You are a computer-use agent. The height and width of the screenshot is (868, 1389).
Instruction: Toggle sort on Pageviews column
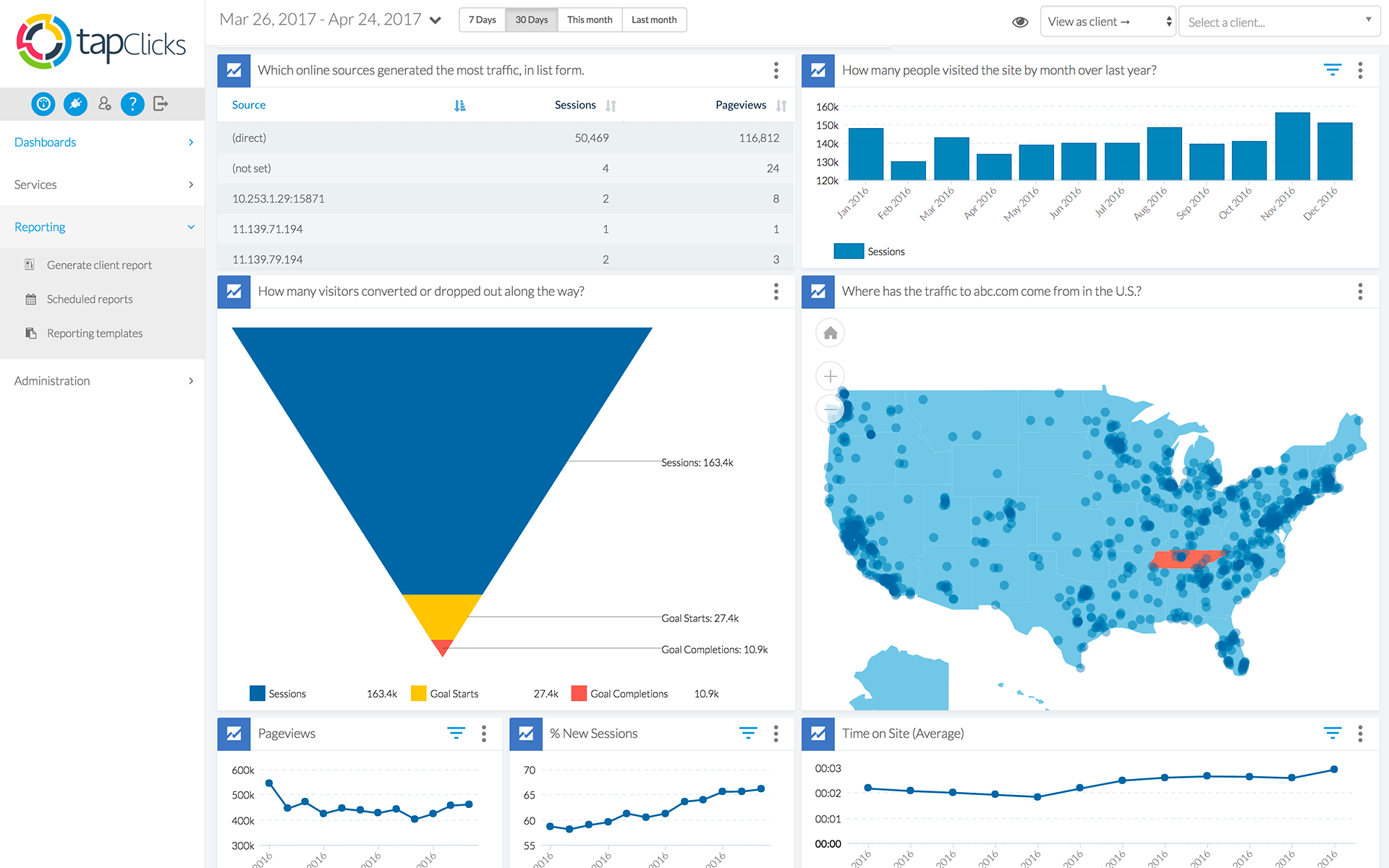pyautogui.click(x=781, y=106)
